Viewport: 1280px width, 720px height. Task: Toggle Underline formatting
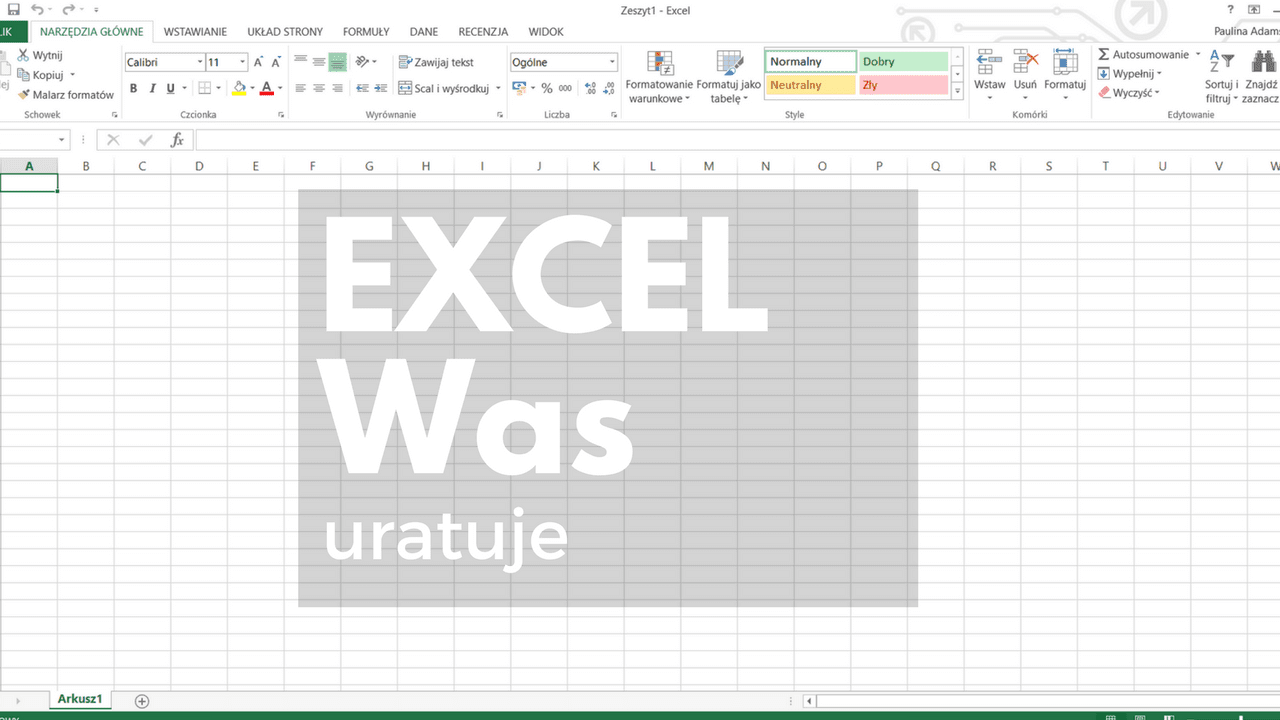(170, 88)
